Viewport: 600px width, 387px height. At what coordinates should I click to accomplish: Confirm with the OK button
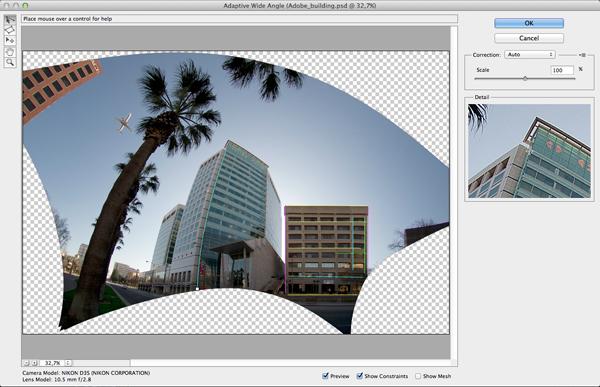pyautogui.click(x=529, y=23)
